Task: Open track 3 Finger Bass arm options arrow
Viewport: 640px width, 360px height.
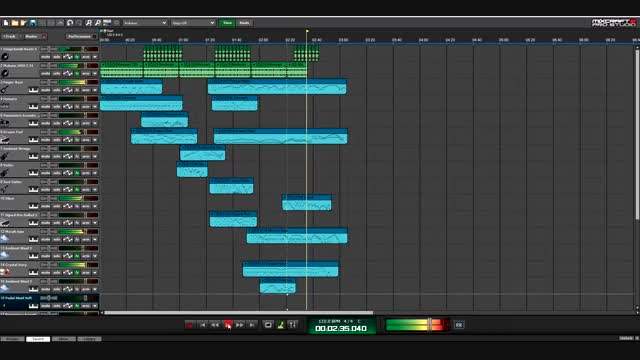Action: point(95,90)
